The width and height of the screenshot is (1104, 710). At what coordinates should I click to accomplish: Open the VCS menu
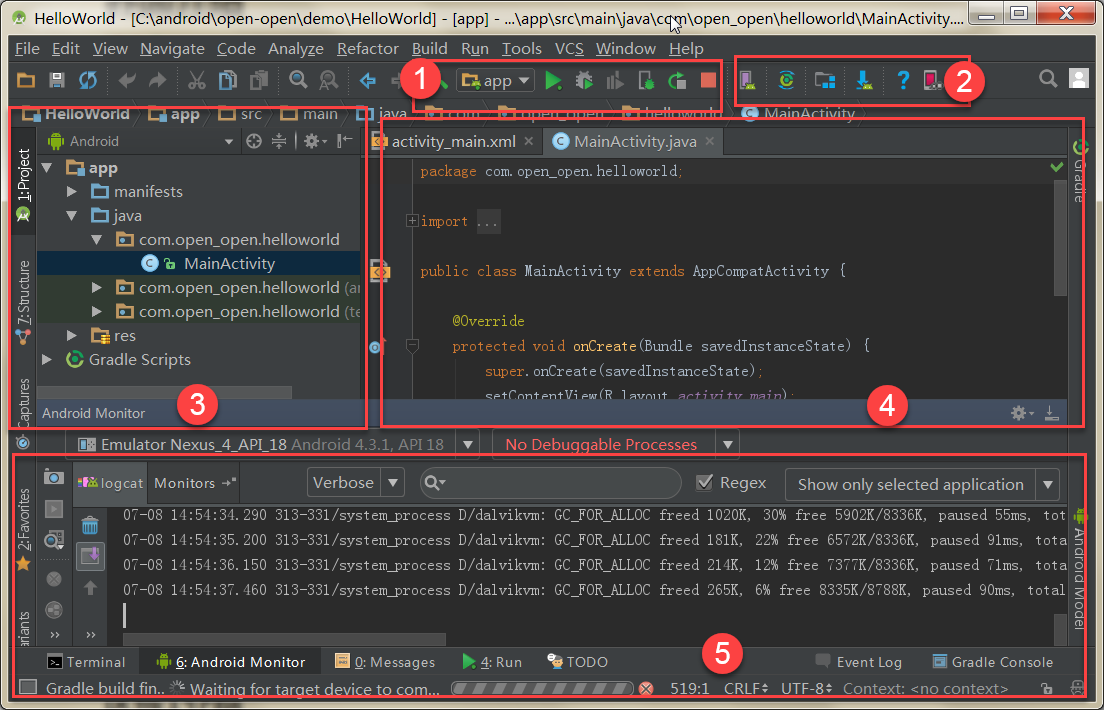click(x=569, y=48)
